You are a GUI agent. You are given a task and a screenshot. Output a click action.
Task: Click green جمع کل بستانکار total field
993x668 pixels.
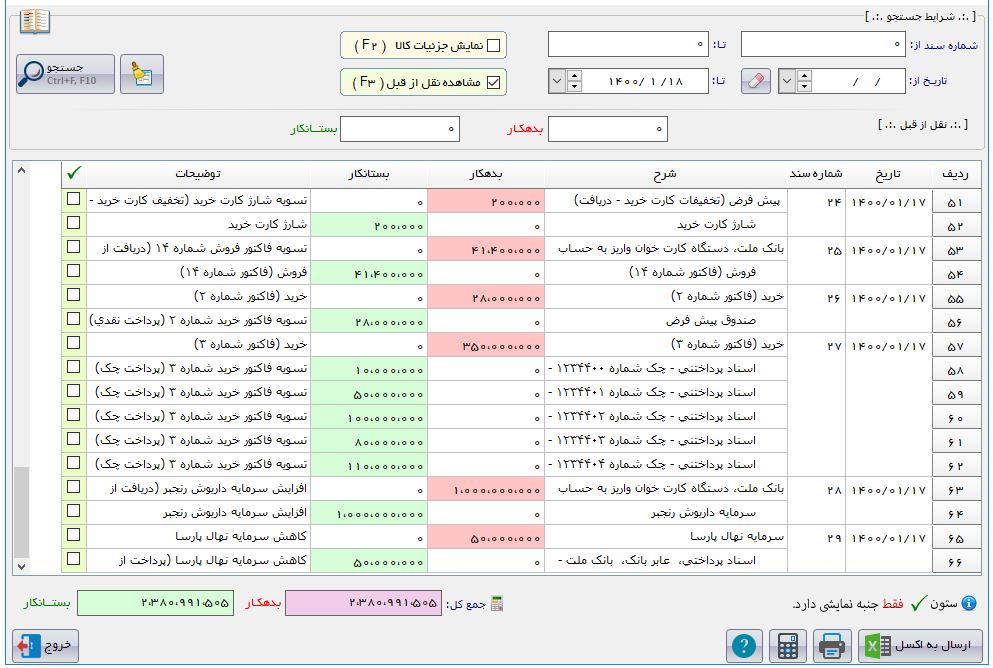point(155,603)
